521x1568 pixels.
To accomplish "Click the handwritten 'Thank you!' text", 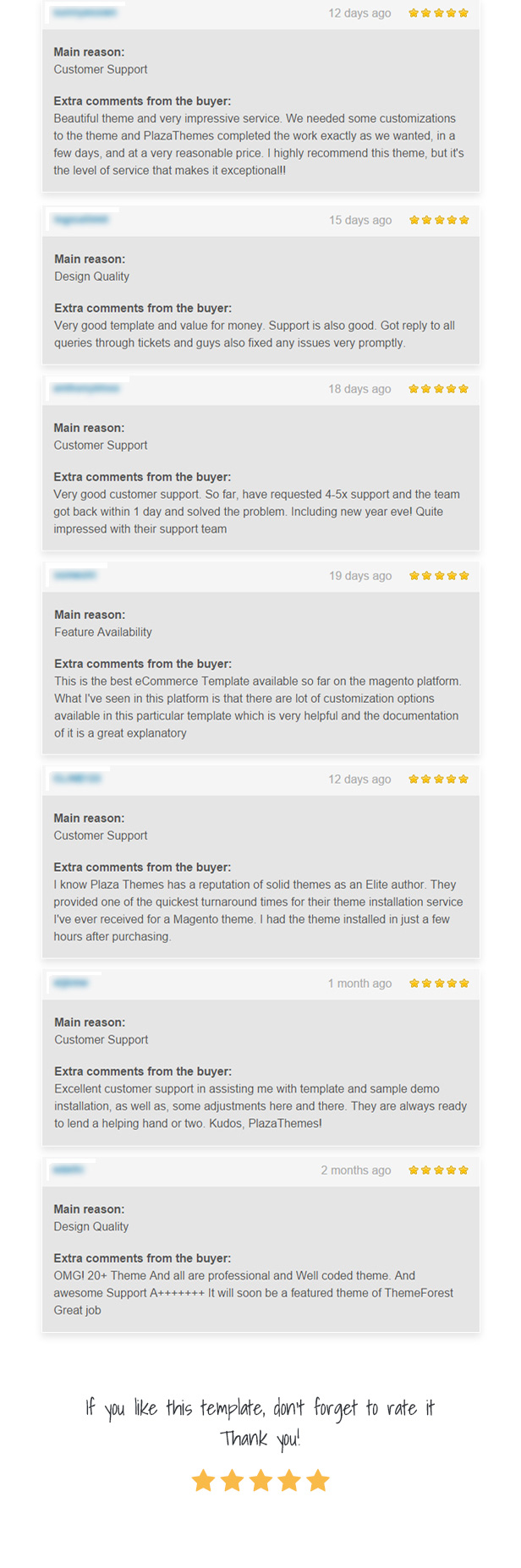I will coord(260,1439).
